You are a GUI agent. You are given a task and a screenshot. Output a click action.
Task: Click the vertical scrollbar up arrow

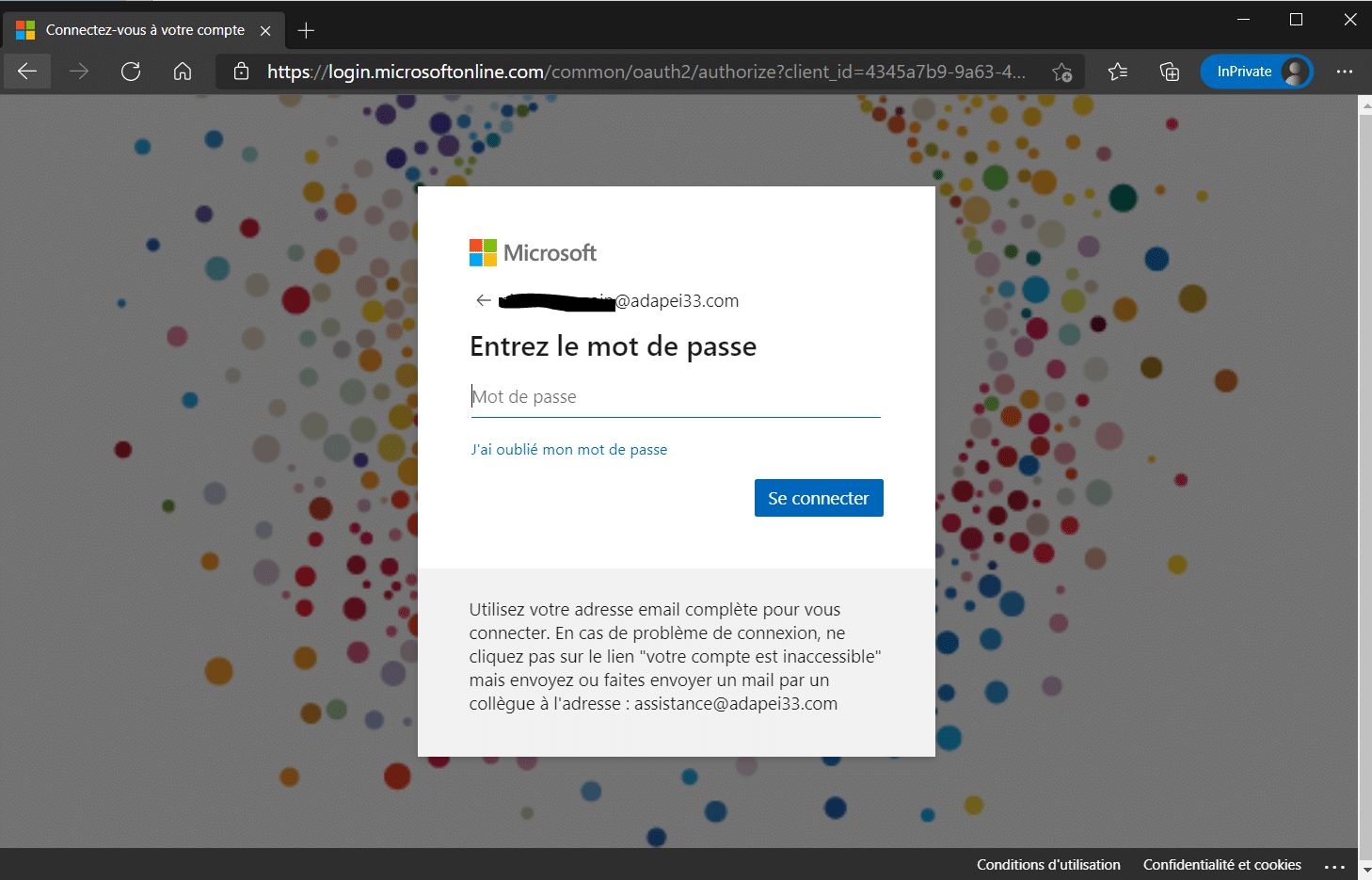pyautogui.click(x=1365, y=104)
